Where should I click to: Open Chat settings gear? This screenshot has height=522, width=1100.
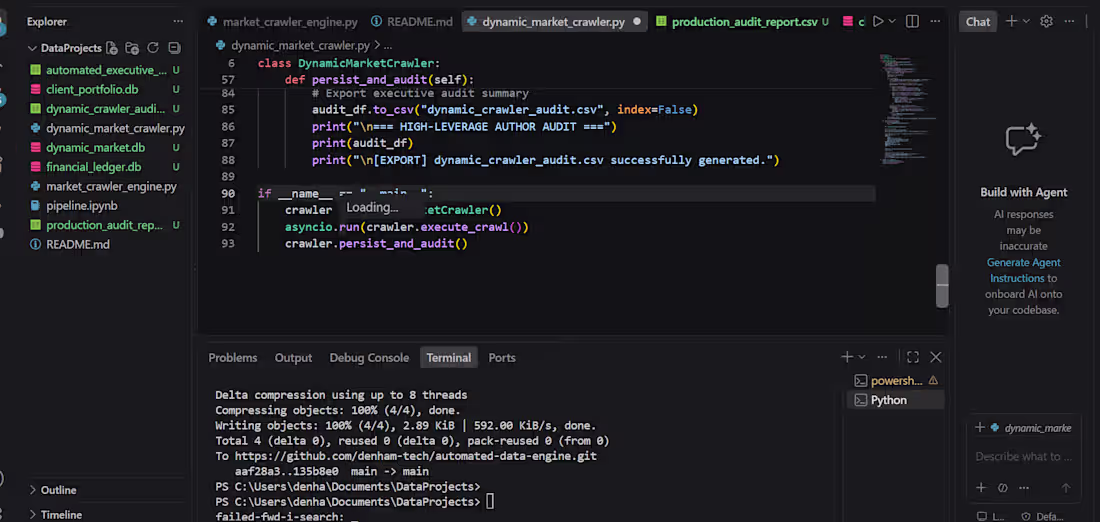coord(1046,22)
